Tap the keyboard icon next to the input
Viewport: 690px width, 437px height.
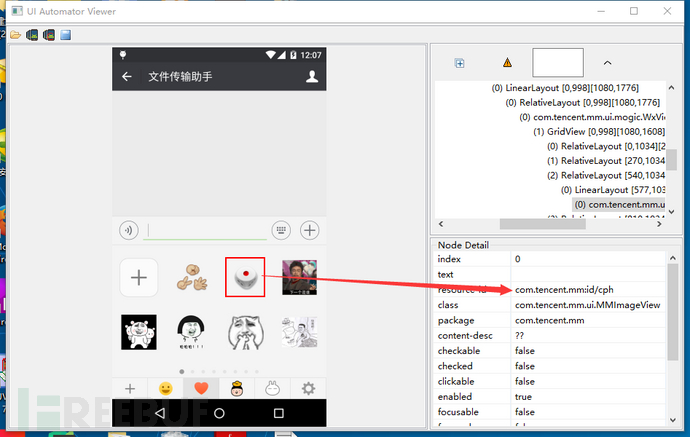[x=281, y=230]
